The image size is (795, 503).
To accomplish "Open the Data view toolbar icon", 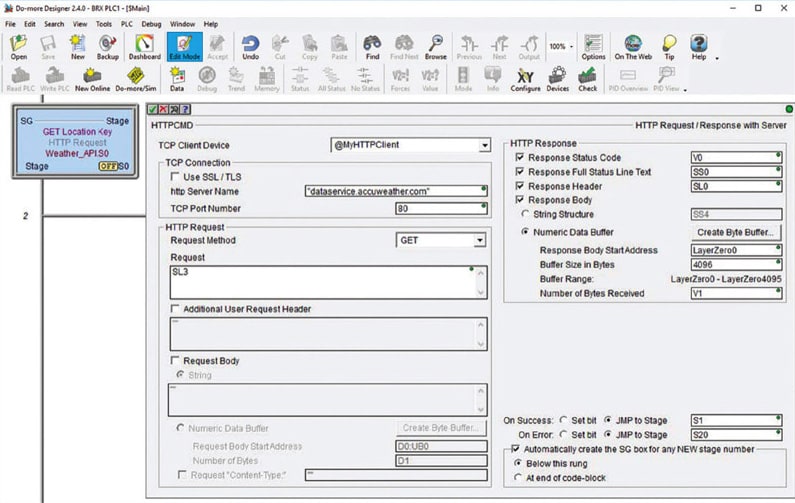I will point(177,80).
